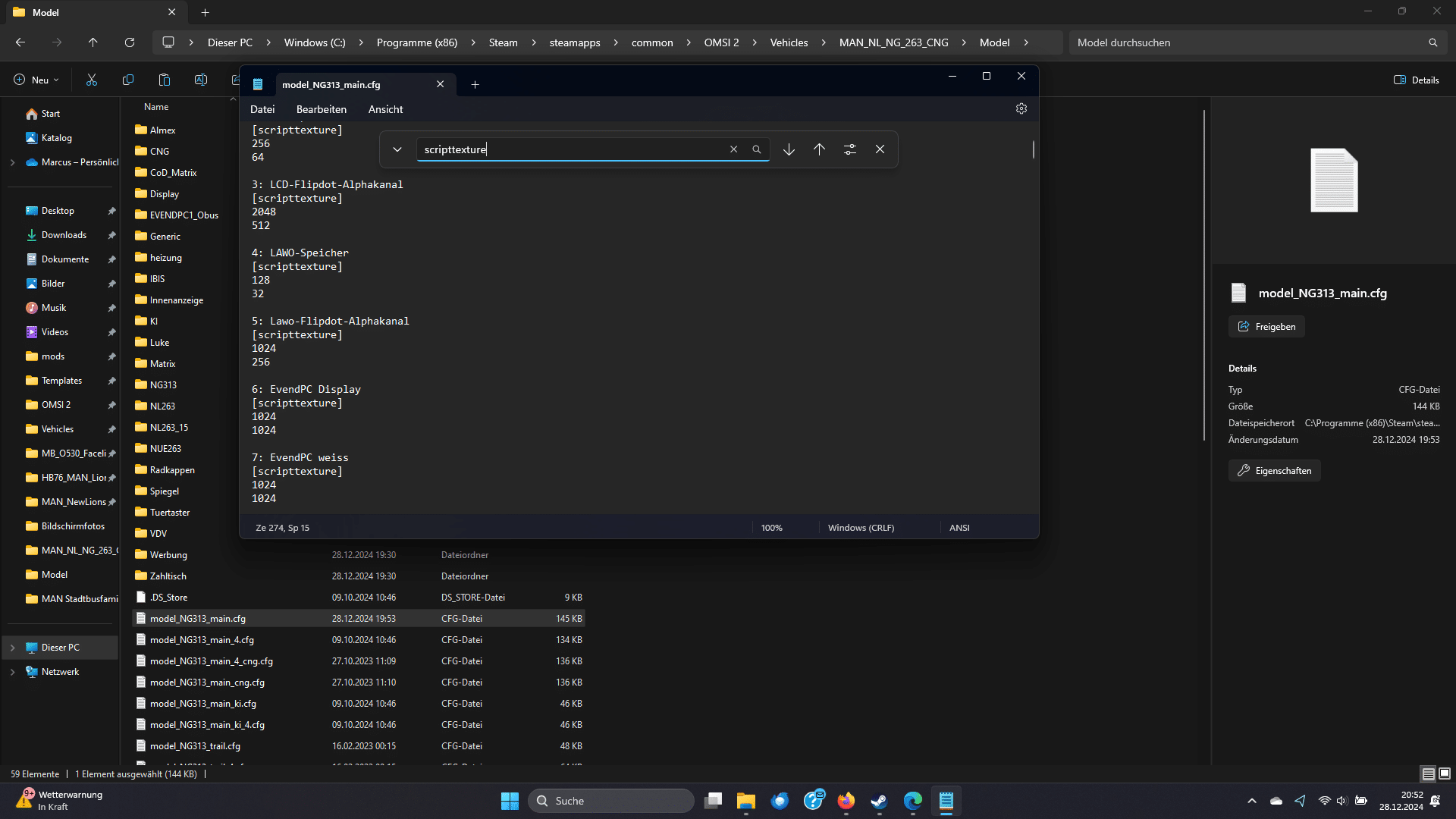1456x819 pixels.
Task: Toggle the Details pane button
Action: (1416, 80)
